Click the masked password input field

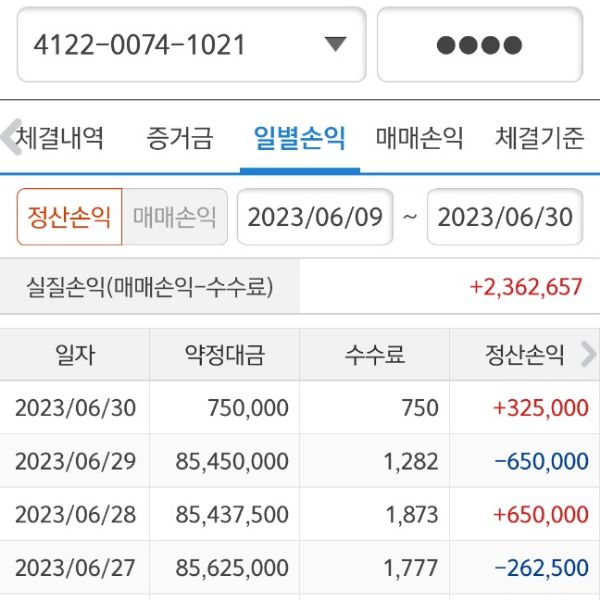point(479,45)
